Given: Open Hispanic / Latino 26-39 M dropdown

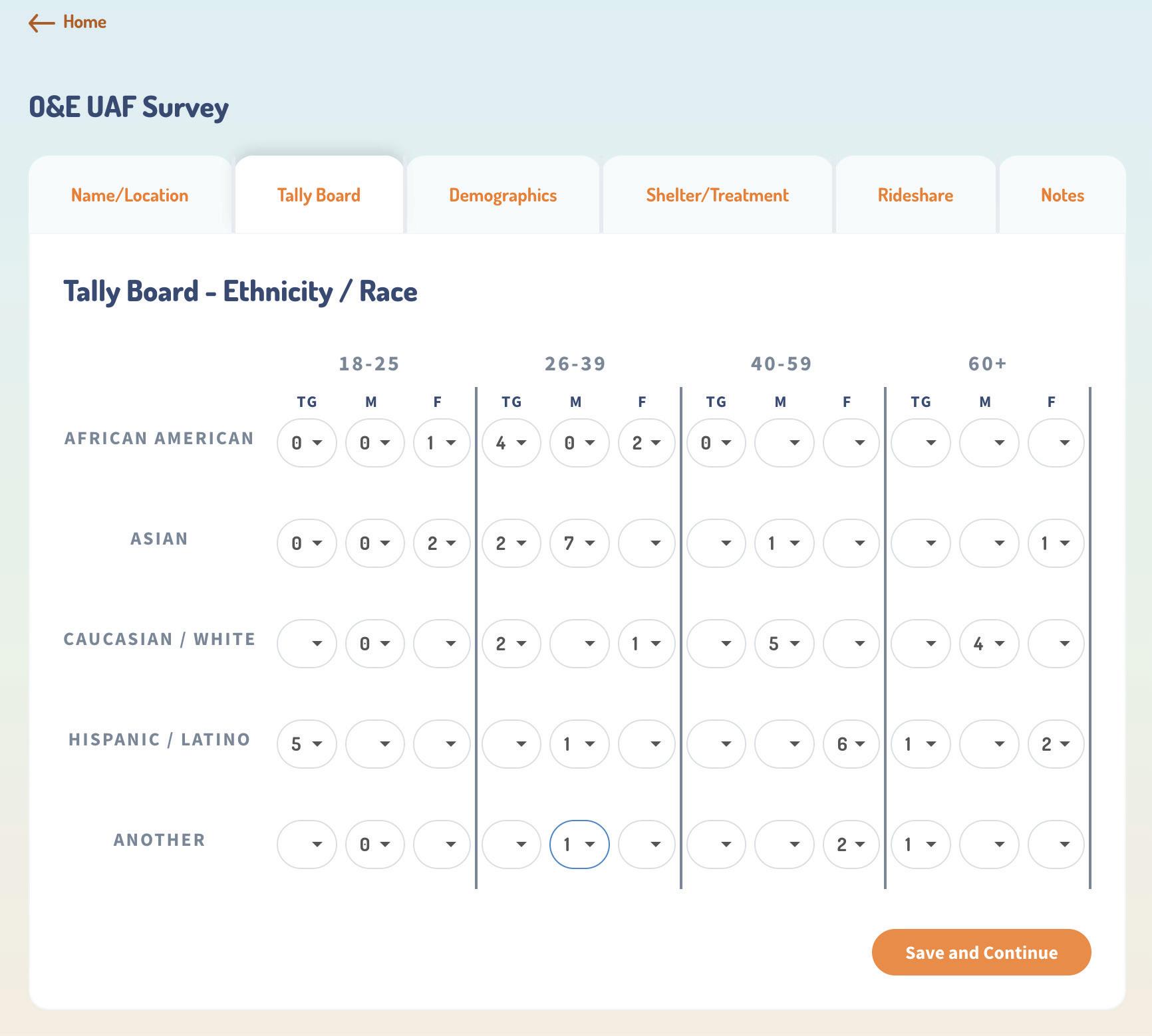Looking at the screenshot, I should click(x=579, y=744).
